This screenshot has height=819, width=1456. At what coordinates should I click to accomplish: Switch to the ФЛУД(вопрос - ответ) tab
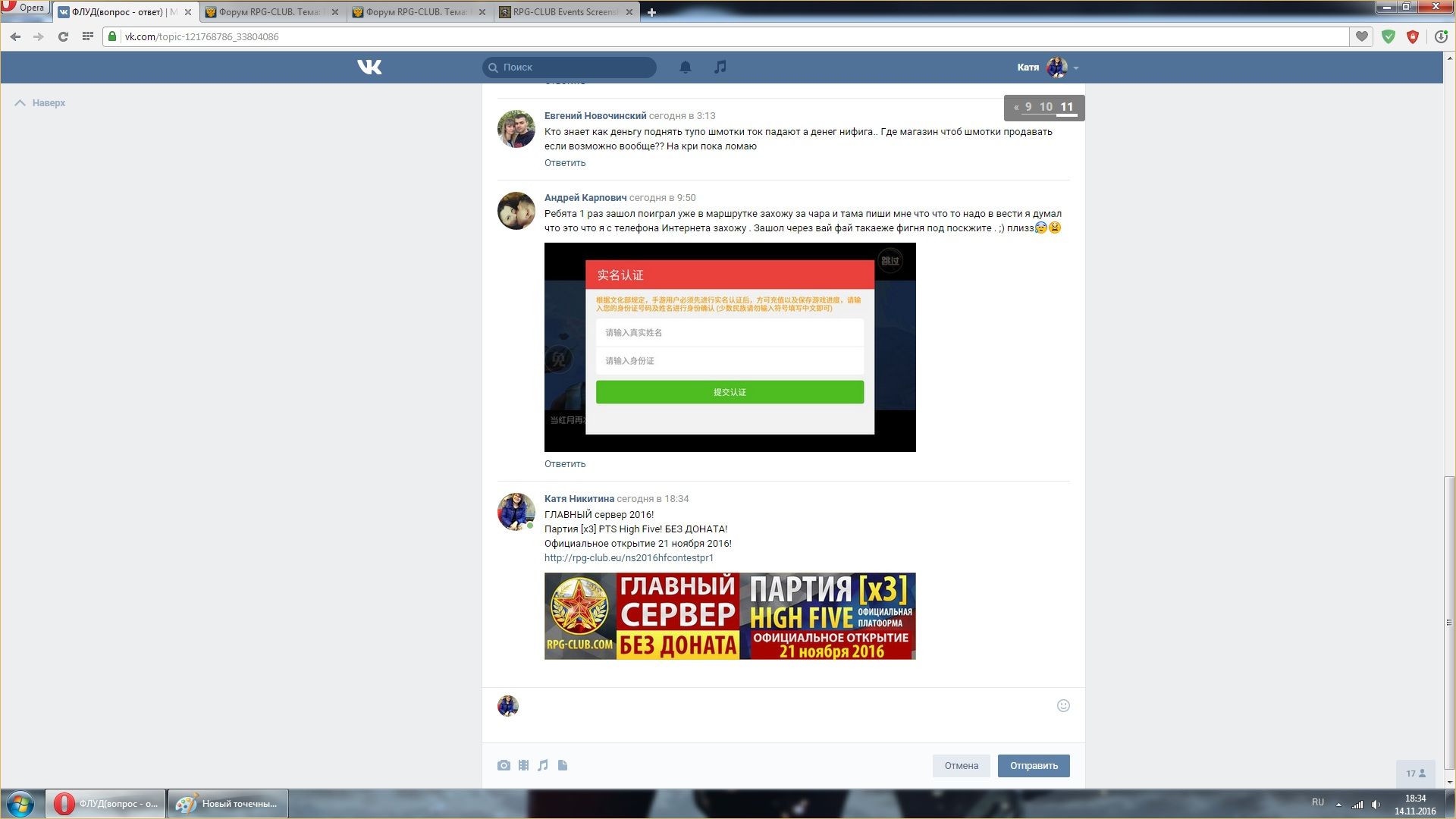coord(125,12)
